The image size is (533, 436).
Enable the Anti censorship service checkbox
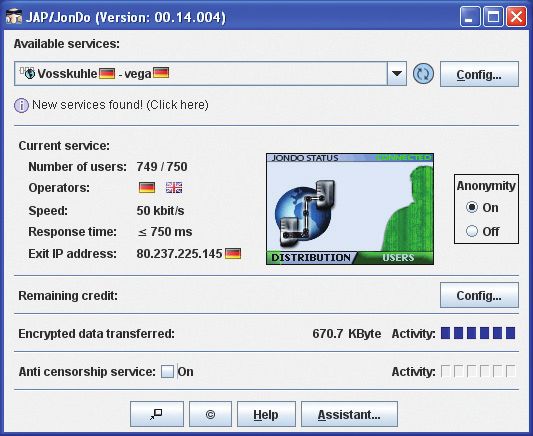point(167,371)
